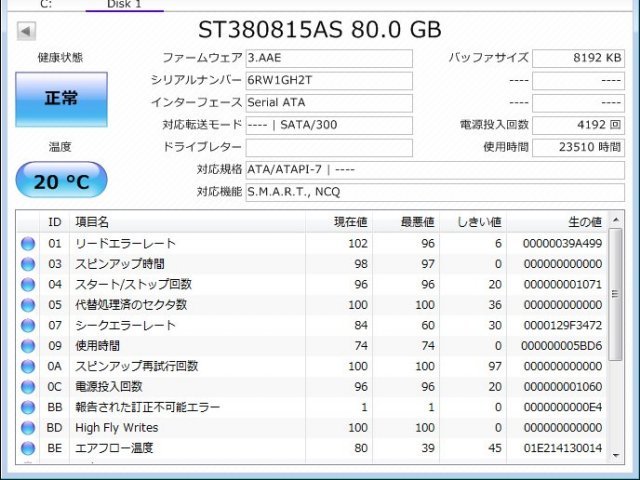640x480 pixels.
Task: Click the 項目名 column header
Action: pyautogui.click(x=188, y=222)
